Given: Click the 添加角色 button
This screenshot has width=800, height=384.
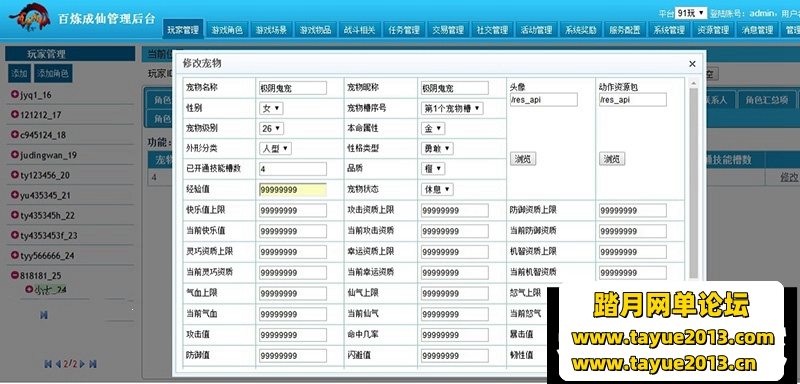Looking at the screenshot, I should tap(53, 73).
